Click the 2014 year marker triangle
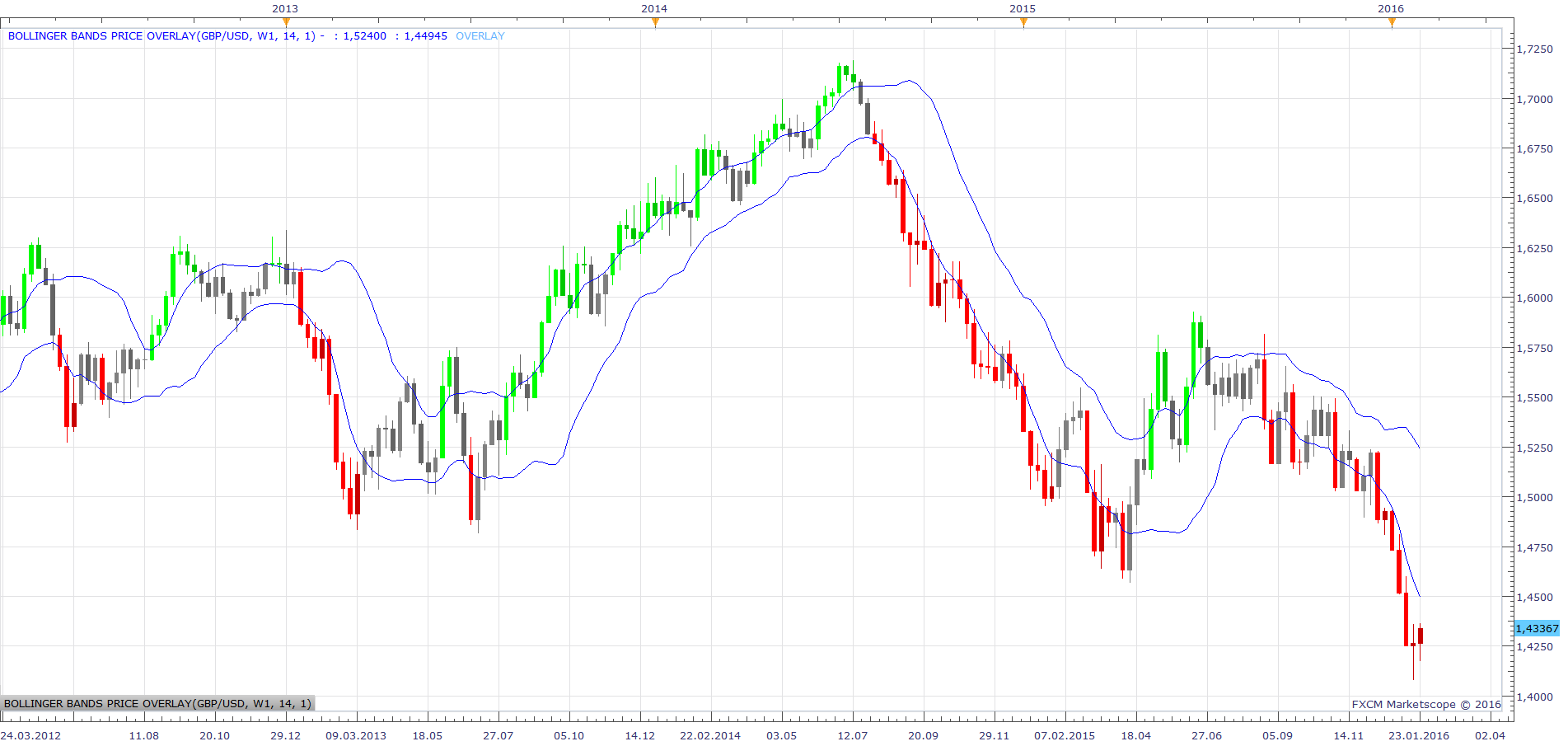1568x746 pixels. tap(655, 22)
